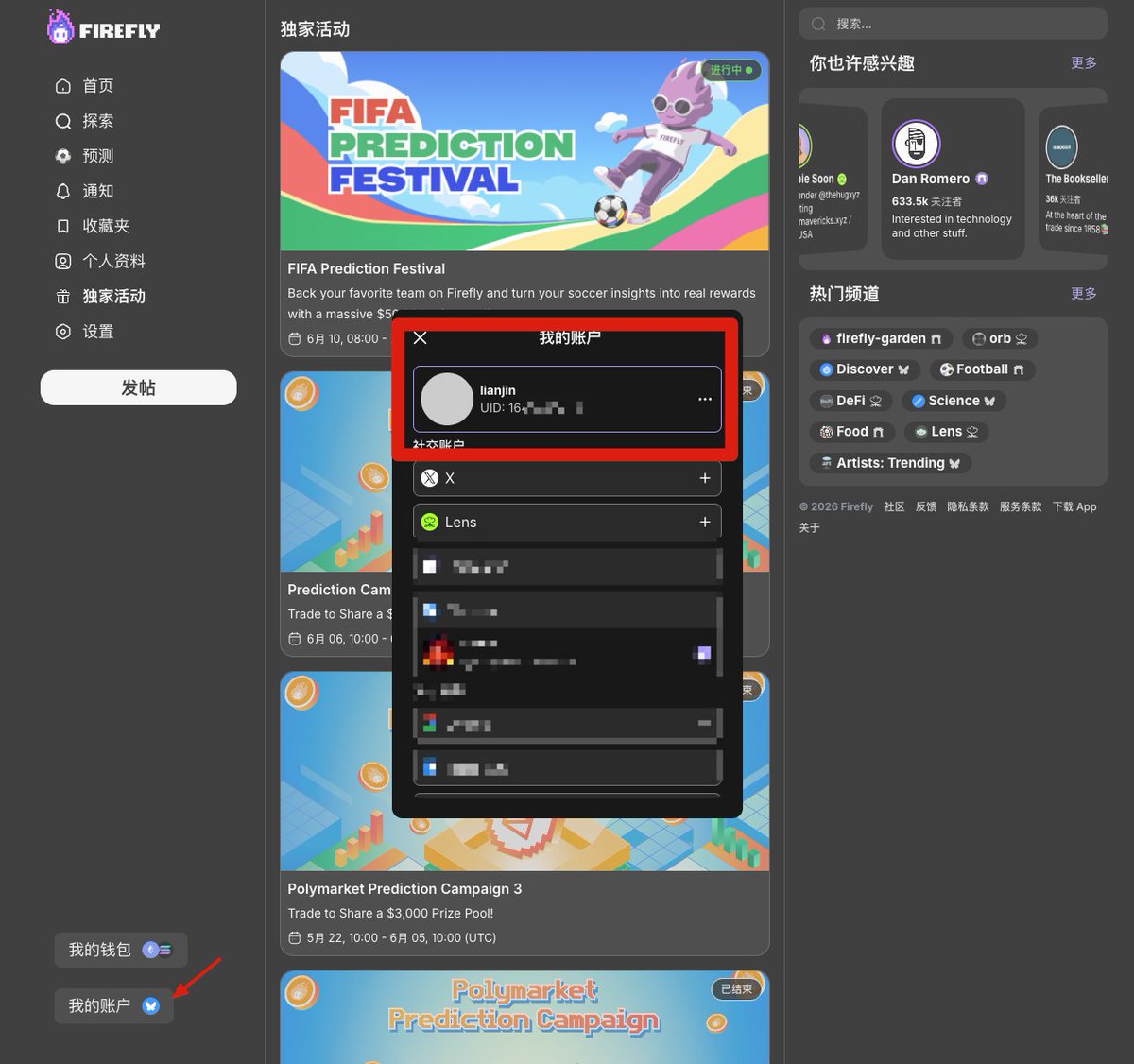1134x1064 pixels.
Task: Open Science channel tag
Action: (954, 401)
